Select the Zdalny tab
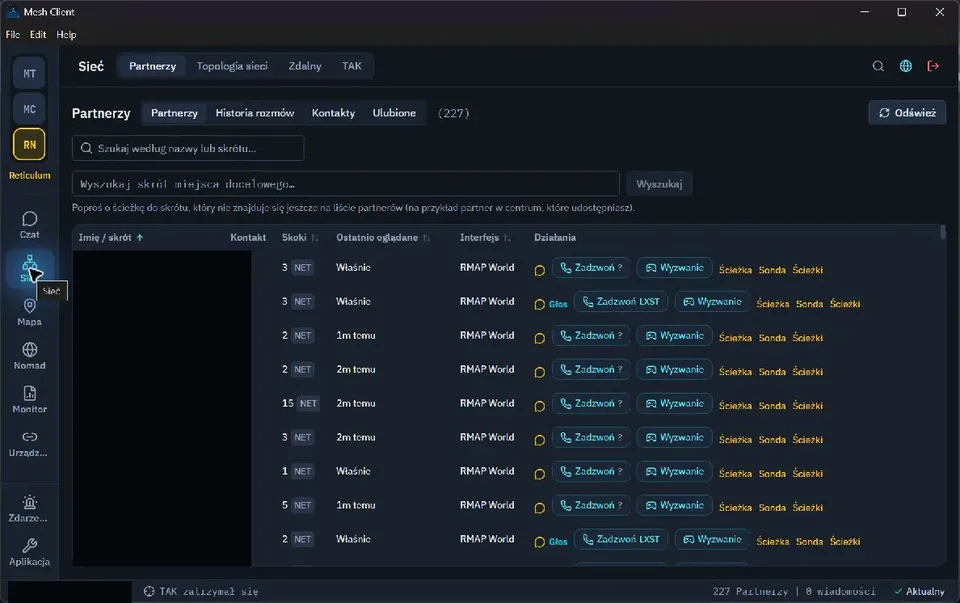 click(x=305, y=66)
